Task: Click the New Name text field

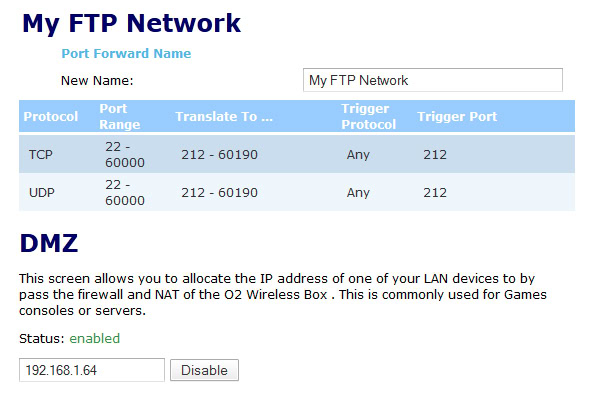Action: click(x=432, y=80)
